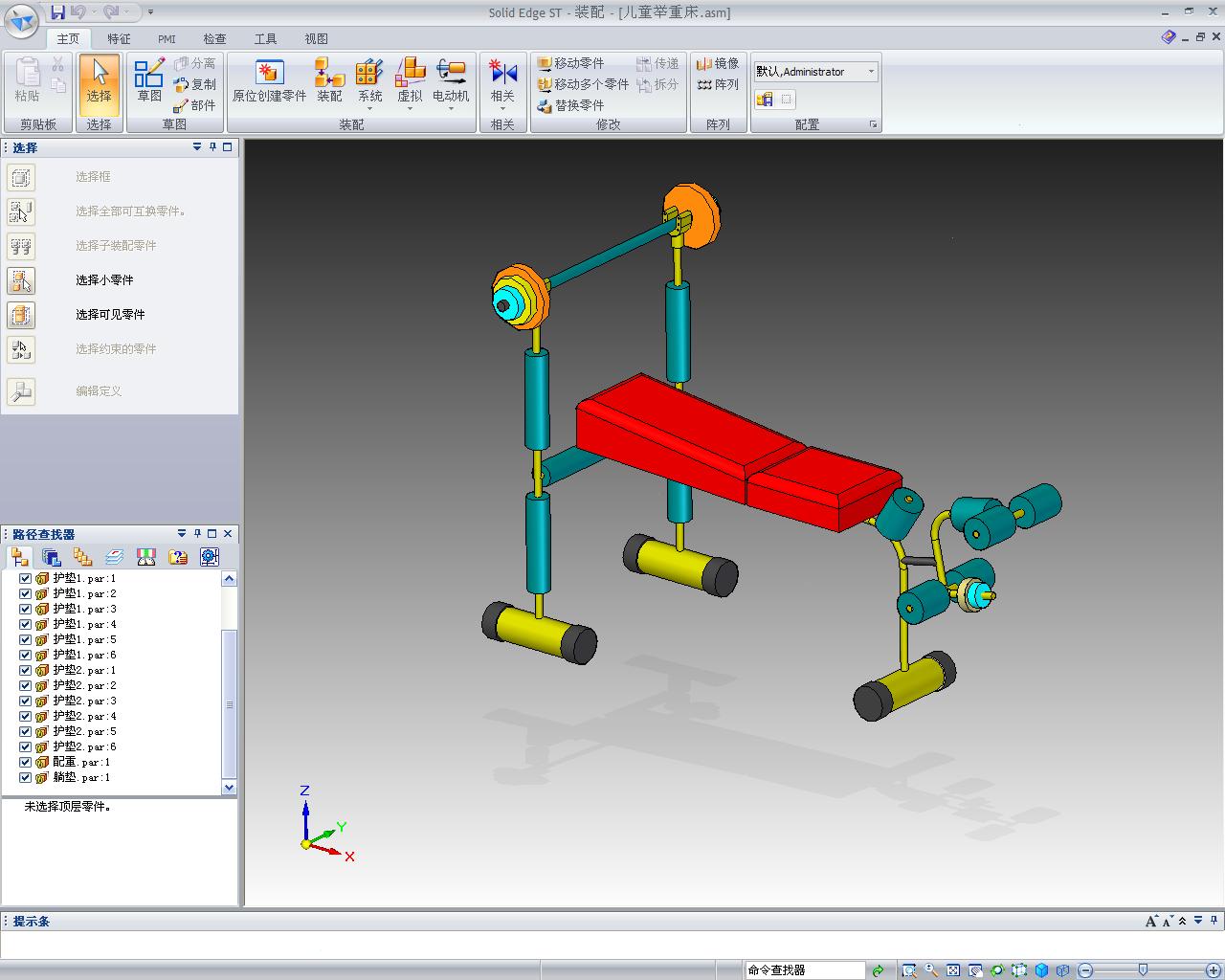Click the Pan hand icon in status bar

coord(975,970)
